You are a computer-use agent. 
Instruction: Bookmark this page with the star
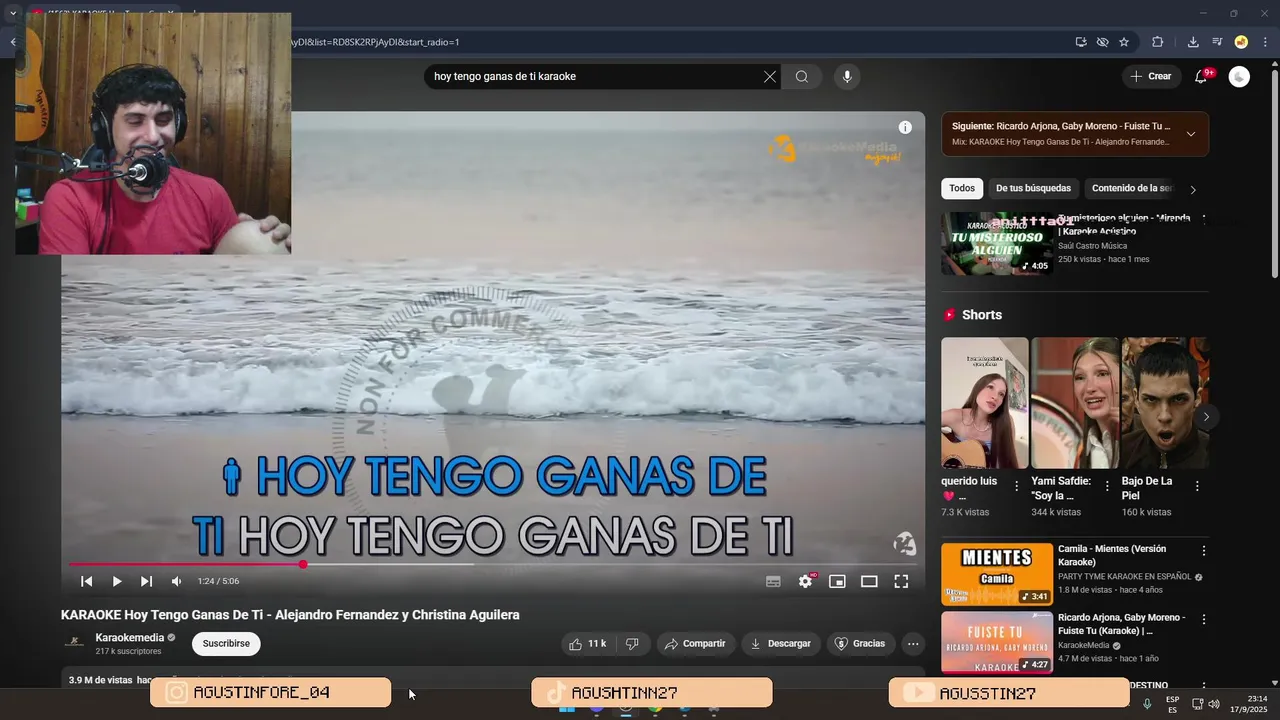[x=1124, y=42]
